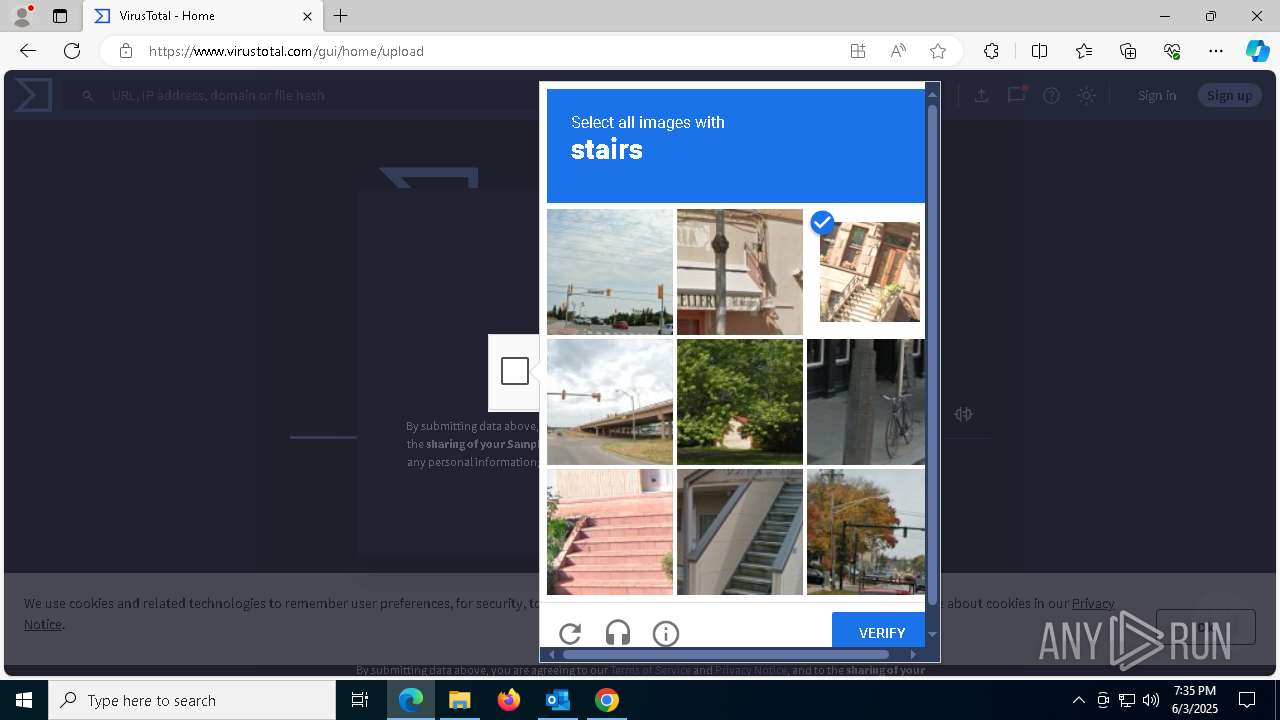Viewport: 1280px width, 720px height.
Task: Select the autumn street traffic light tile
Action: click(x=866, y=532)
